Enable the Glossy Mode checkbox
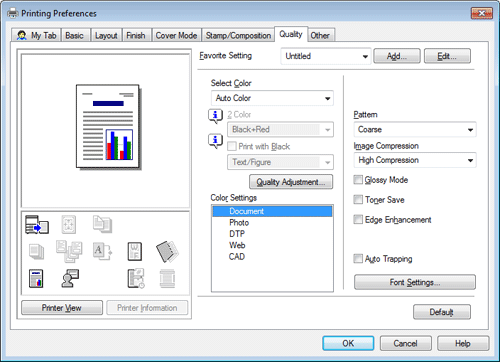Viewport: 500px width, 362px height. 358,180
